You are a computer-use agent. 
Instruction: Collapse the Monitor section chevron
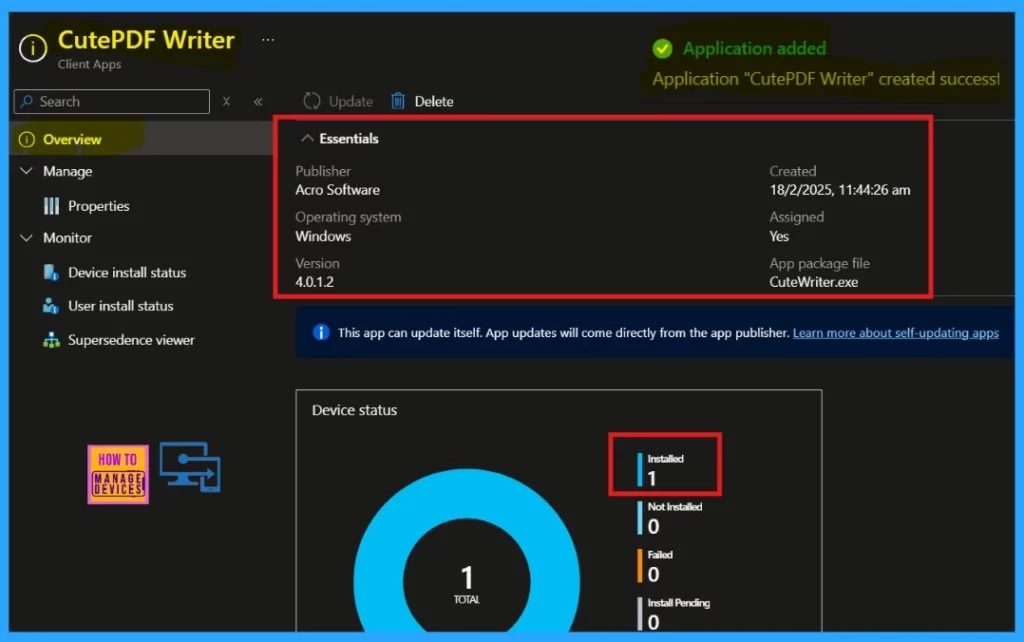[x=26, y=238]
